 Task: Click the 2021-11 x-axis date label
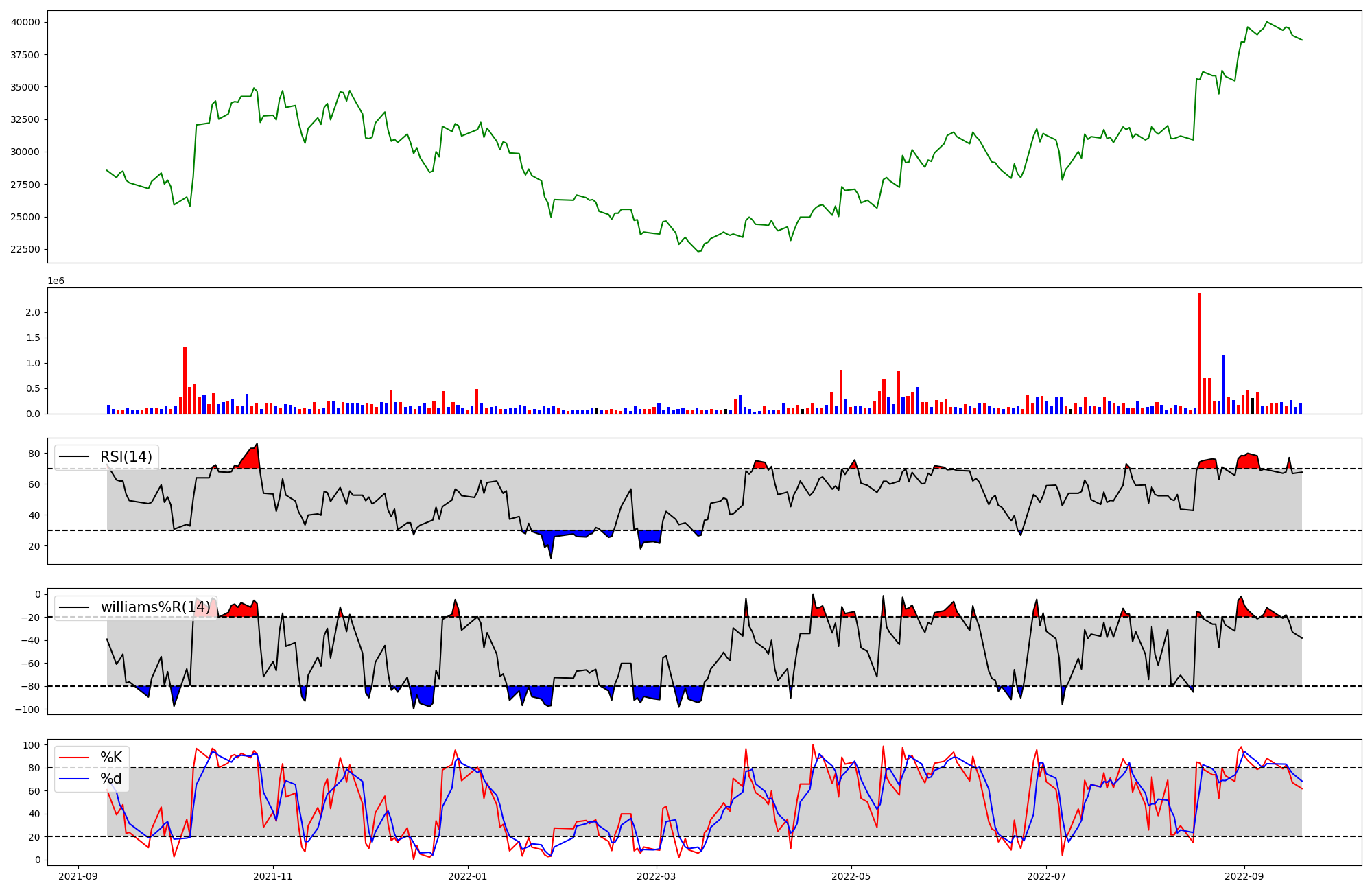point(273,876)
